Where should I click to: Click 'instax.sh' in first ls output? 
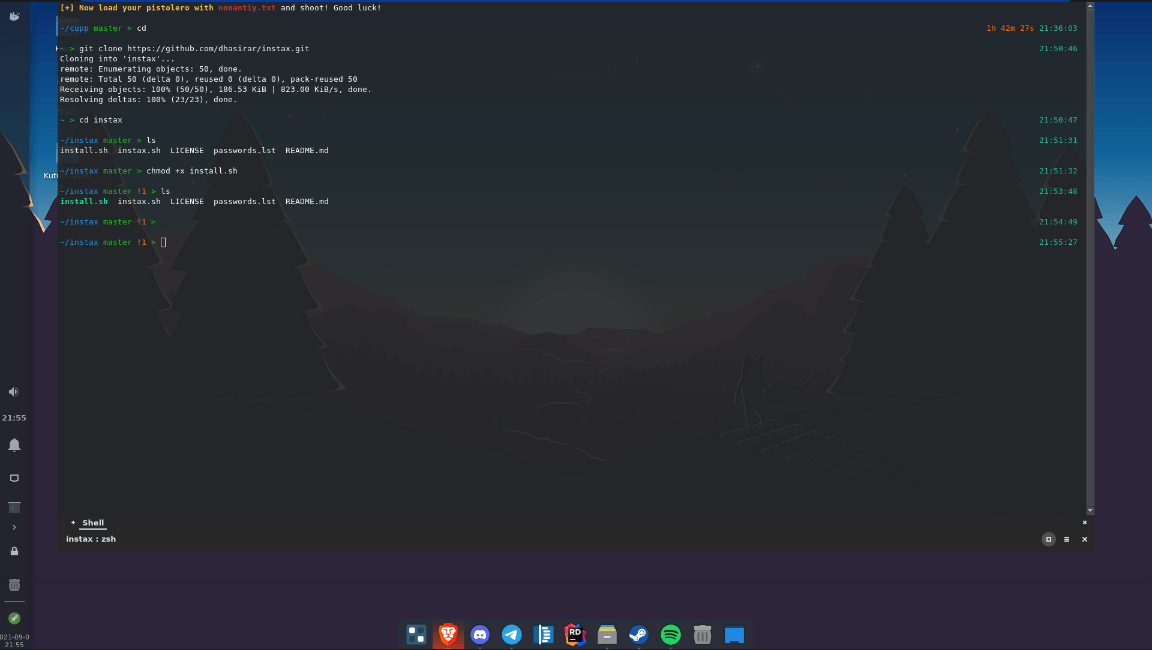(x=139, y=151)
